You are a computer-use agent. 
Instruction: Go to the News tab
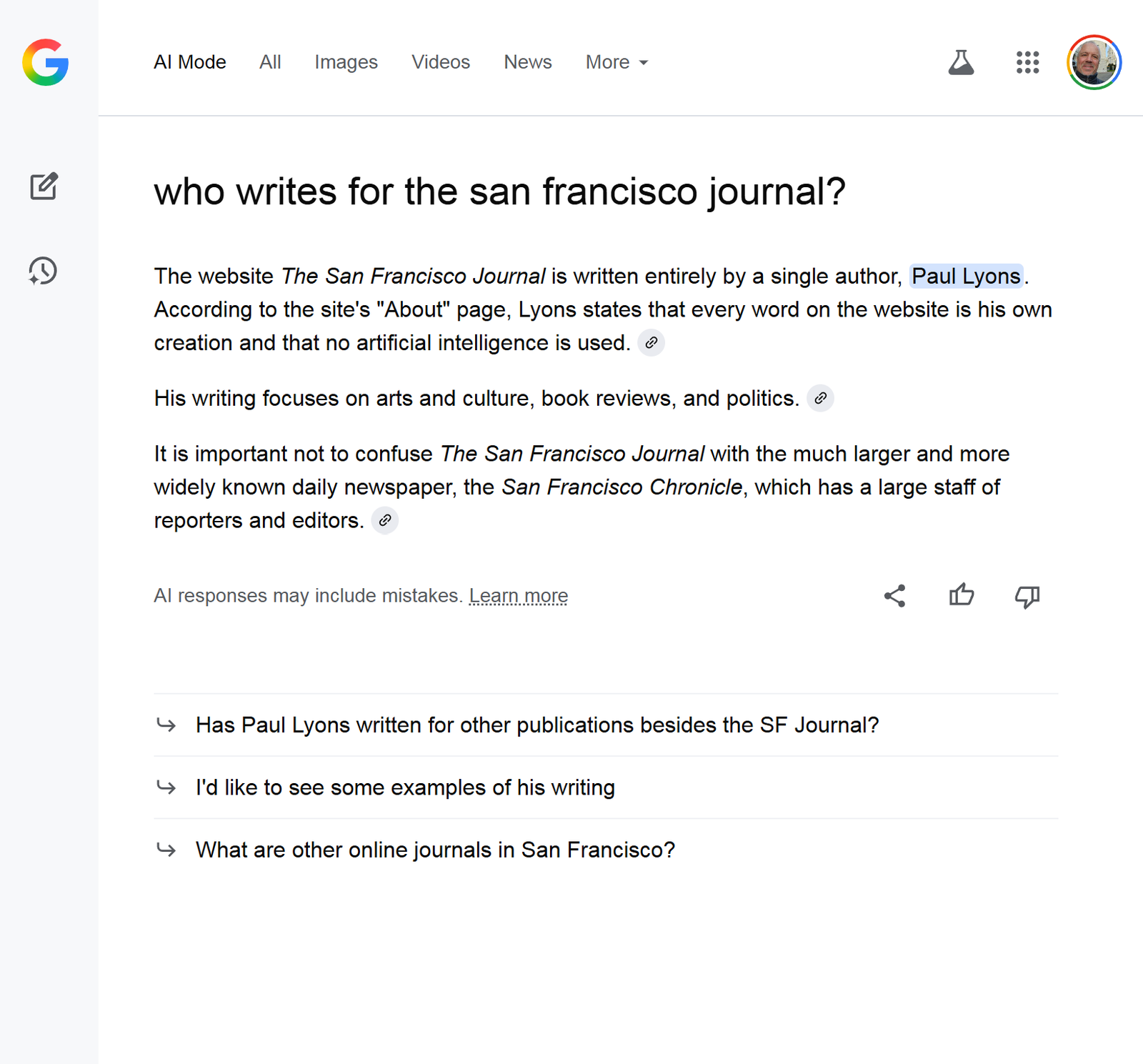point(527,62)
